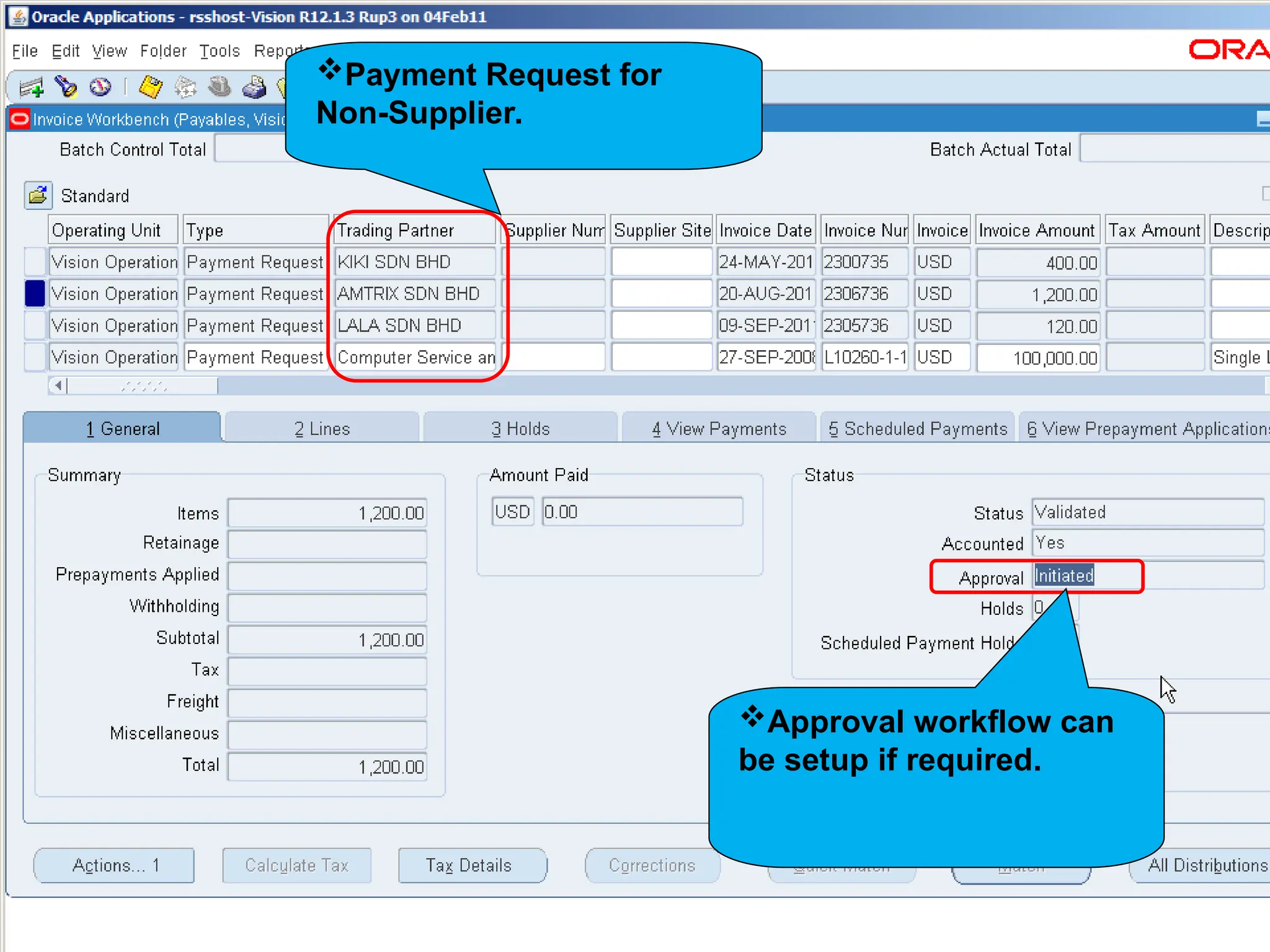Click the Batch Actual Total field
Viewport: 1270px width, 952px height.
coord(1175,149)
